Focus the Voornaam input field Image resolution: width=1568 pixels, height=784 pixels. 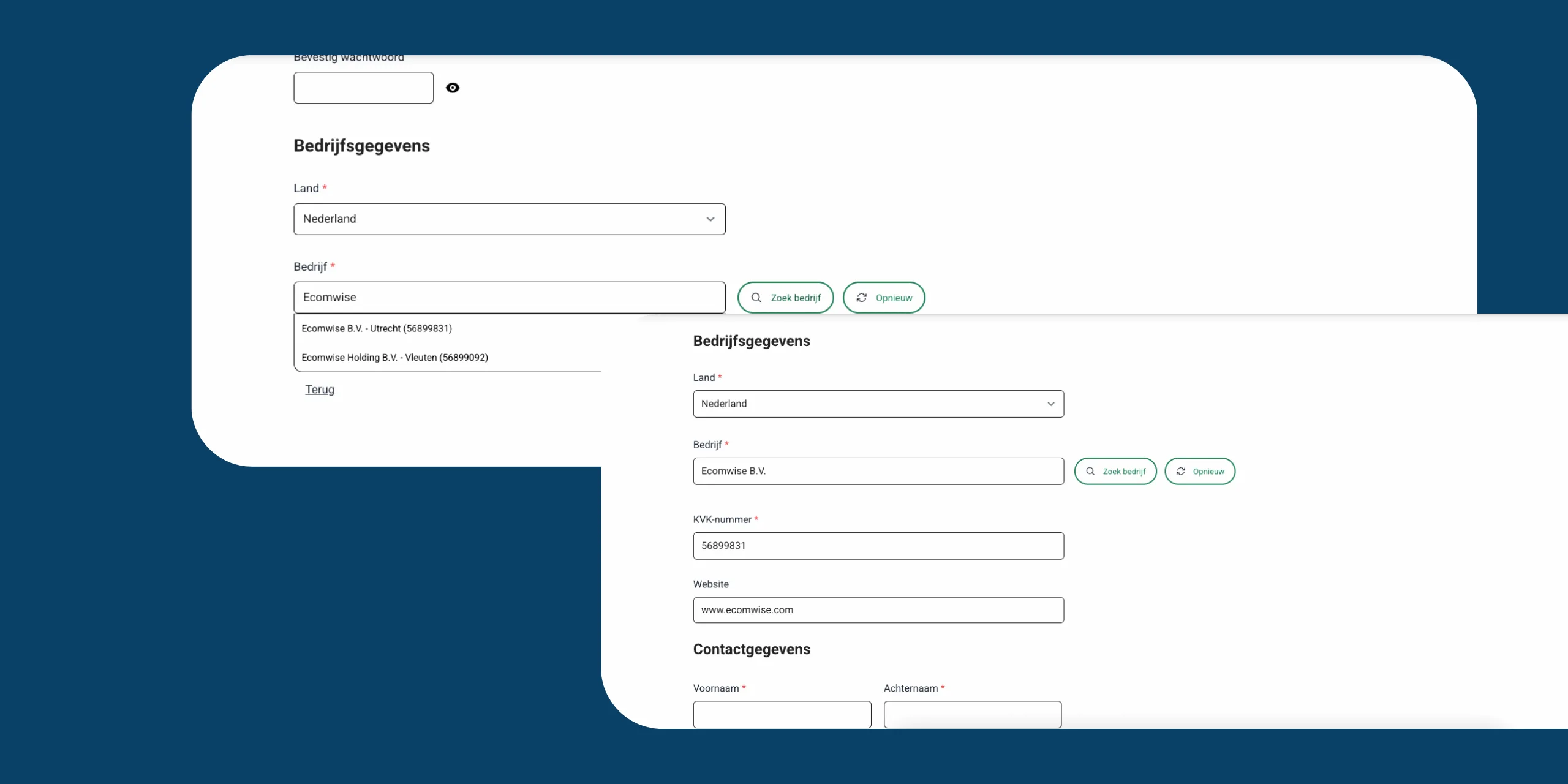pyautogui.click(x=782, y=714)
